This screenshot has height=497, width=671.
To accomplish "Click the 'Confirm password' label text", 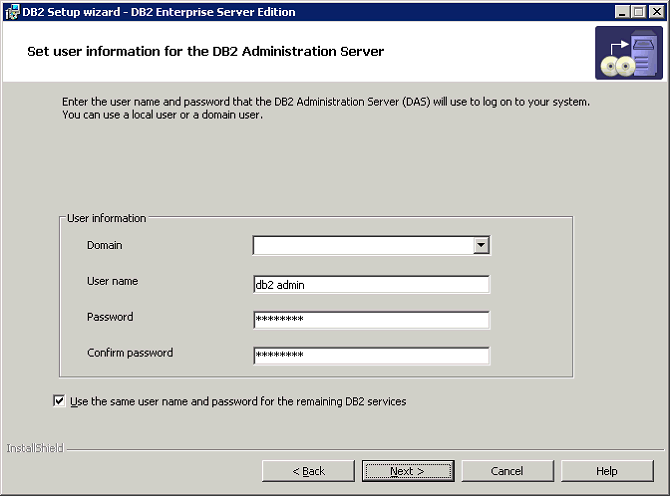I will pyautogui.click(x=130, y=353).
